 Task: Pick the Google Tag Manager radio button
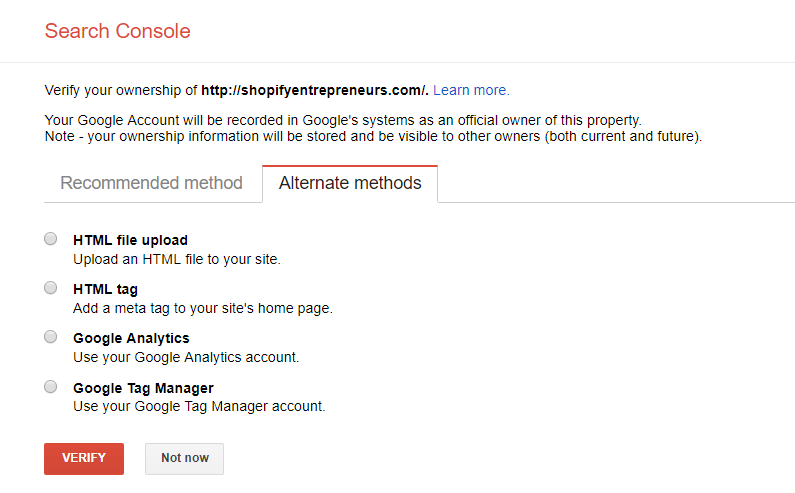coord(51,387)
